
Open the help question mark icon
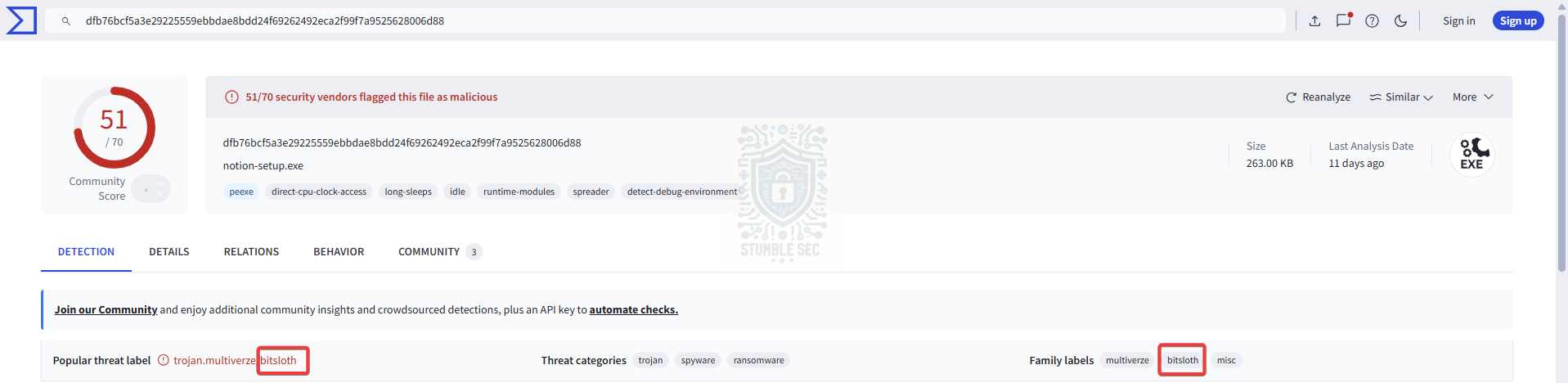(x=1372, y=21)
